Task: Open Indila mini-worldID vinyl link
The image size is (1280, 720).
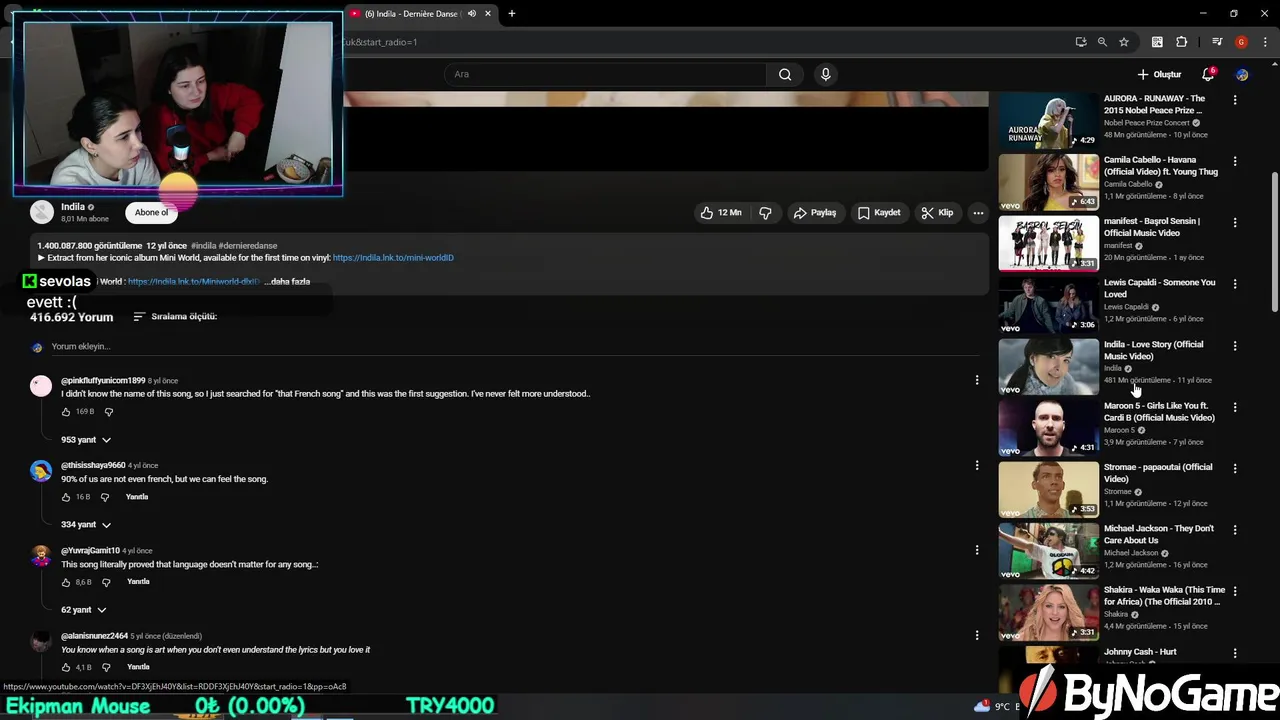Action: click(393, 258)
